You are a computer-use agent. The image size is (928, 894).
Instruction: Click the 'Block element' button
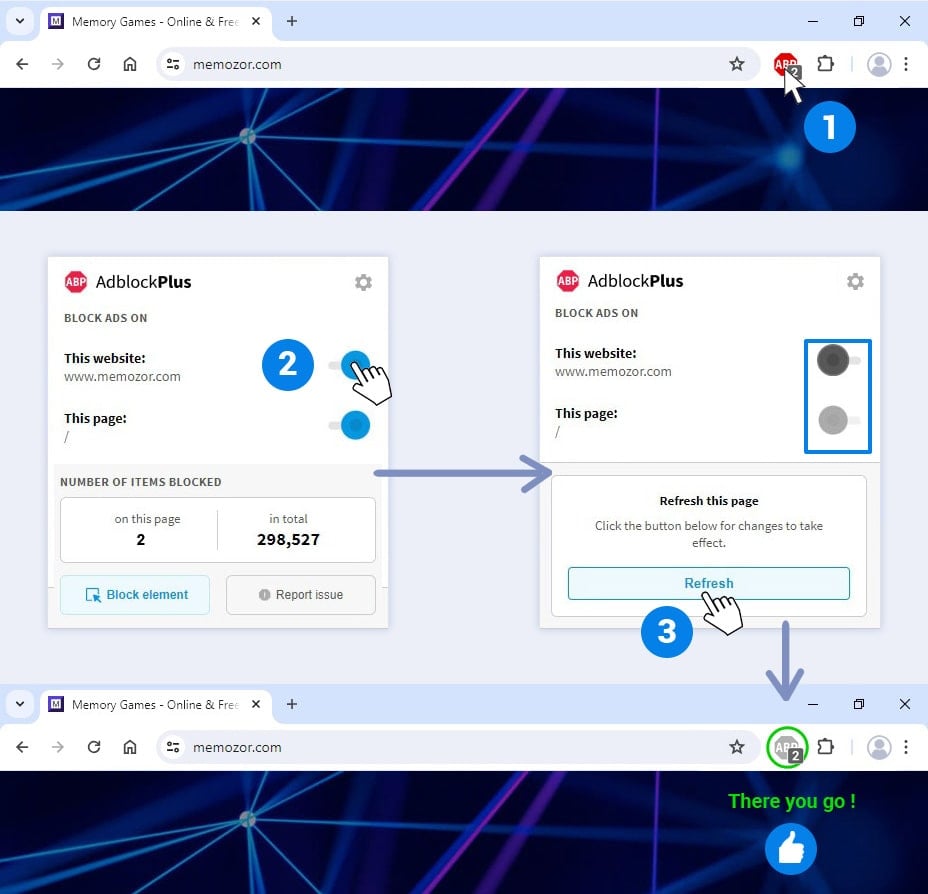(x=135, y=595)
